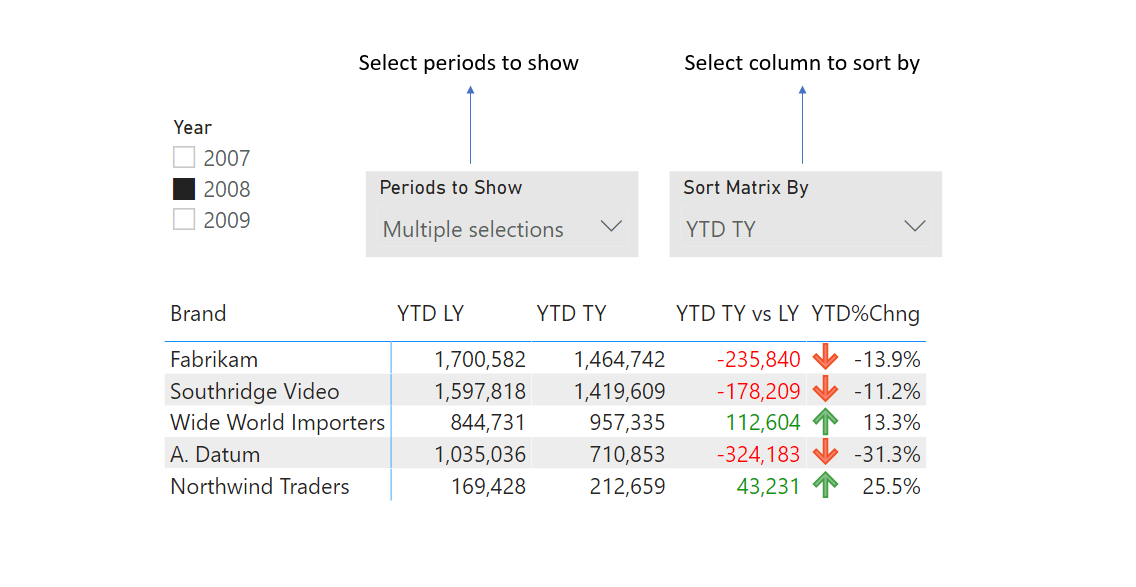Click the YTD LY column header
This screenshot has height=587, width=1136.
[430, 314]
